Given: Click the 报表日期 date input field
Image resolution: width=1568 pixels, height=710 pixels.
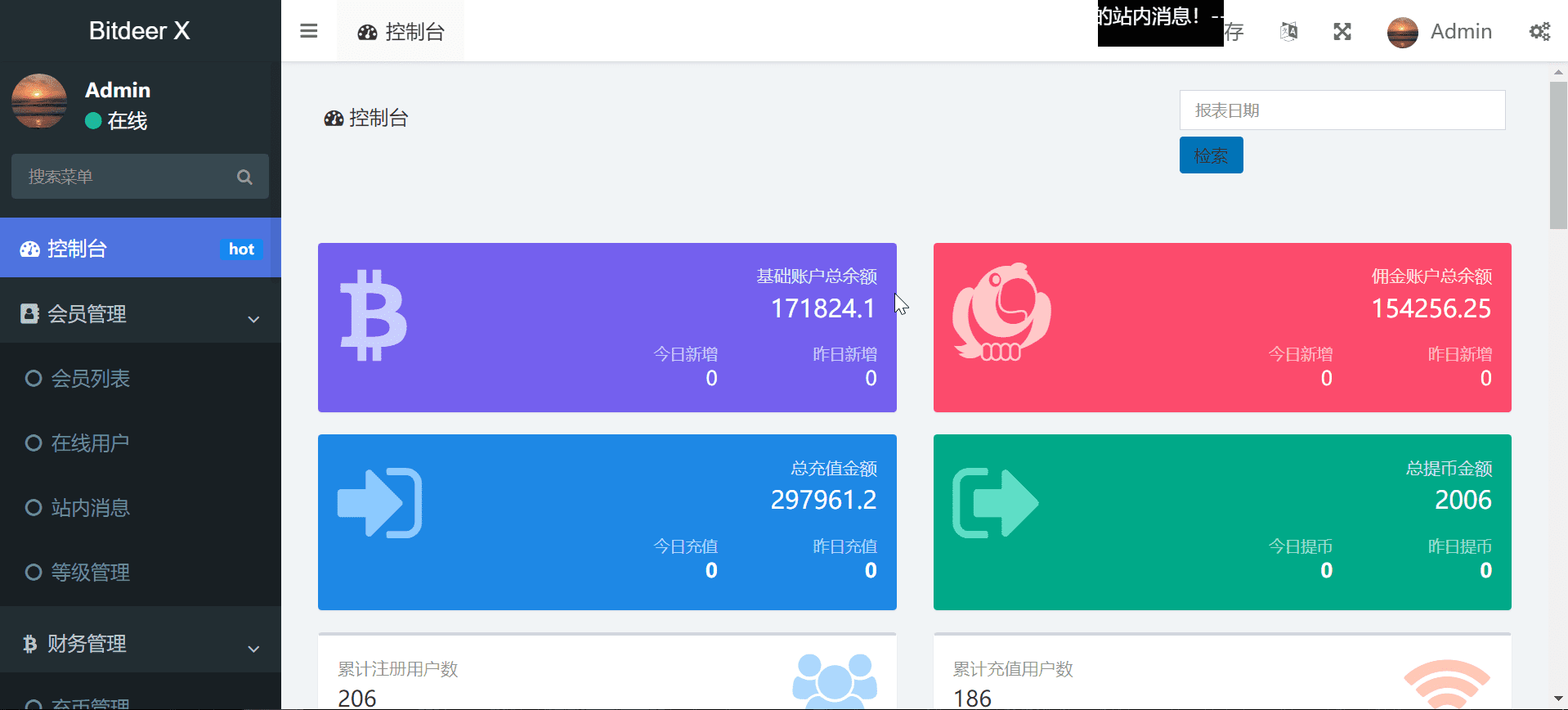Looking at the screenshot, I should [1342, 110].
